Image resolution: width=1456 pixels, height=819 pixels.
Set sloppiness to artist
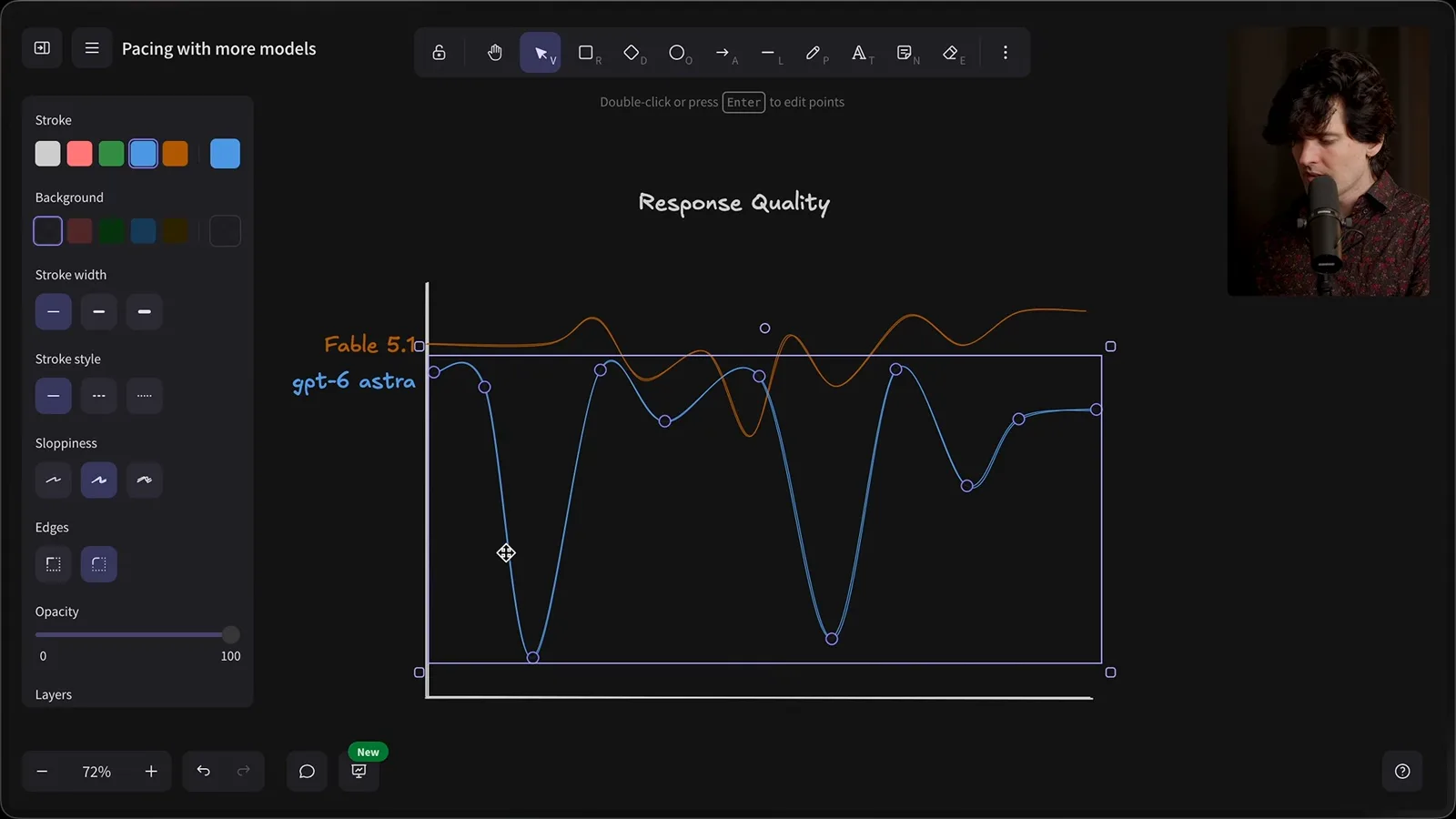point(99,480)
